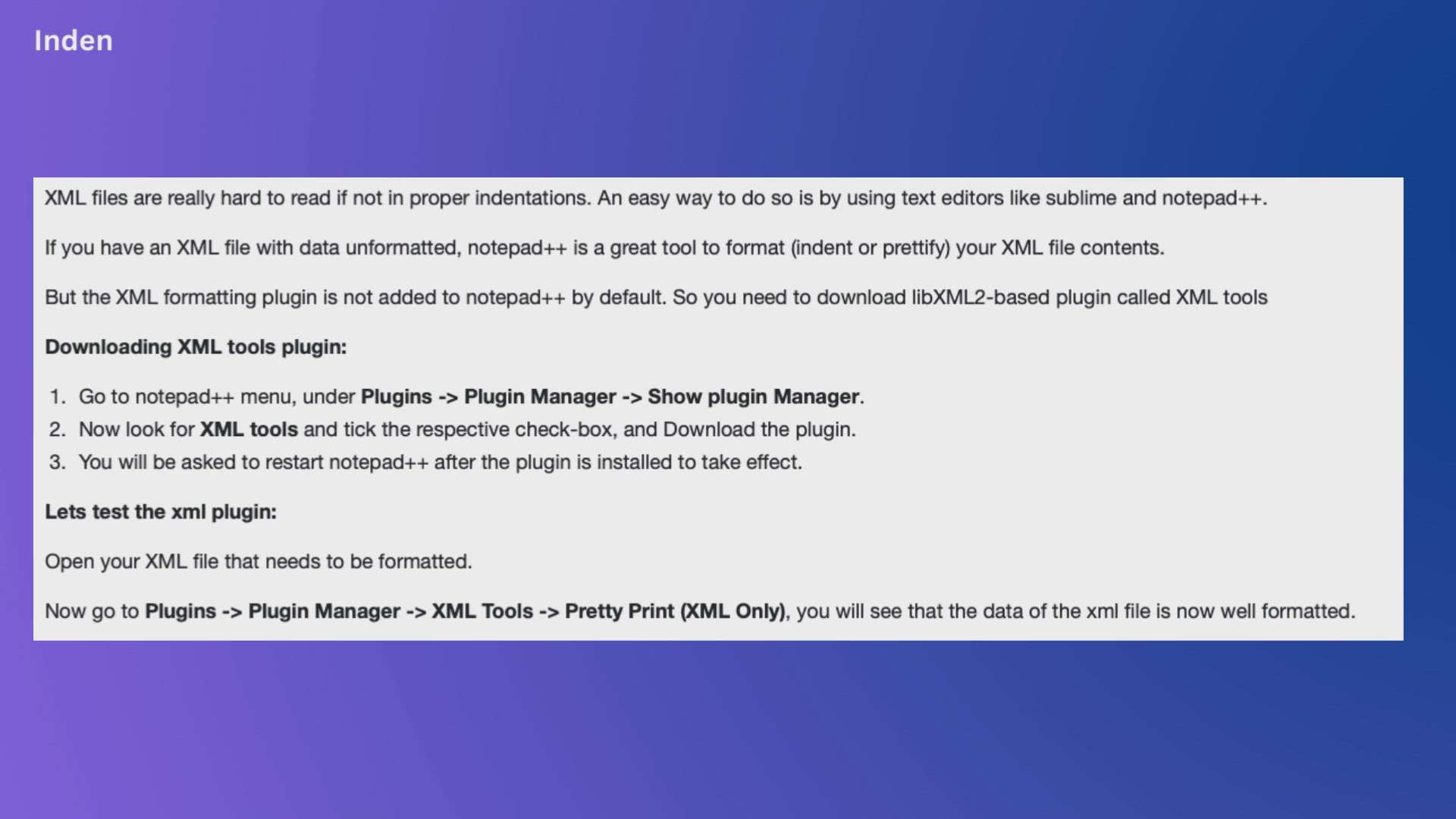Click the 'Downloading XML tools plugin:' heading
This screenshot has width=1456, height=819.
click(x=196, y=347)
